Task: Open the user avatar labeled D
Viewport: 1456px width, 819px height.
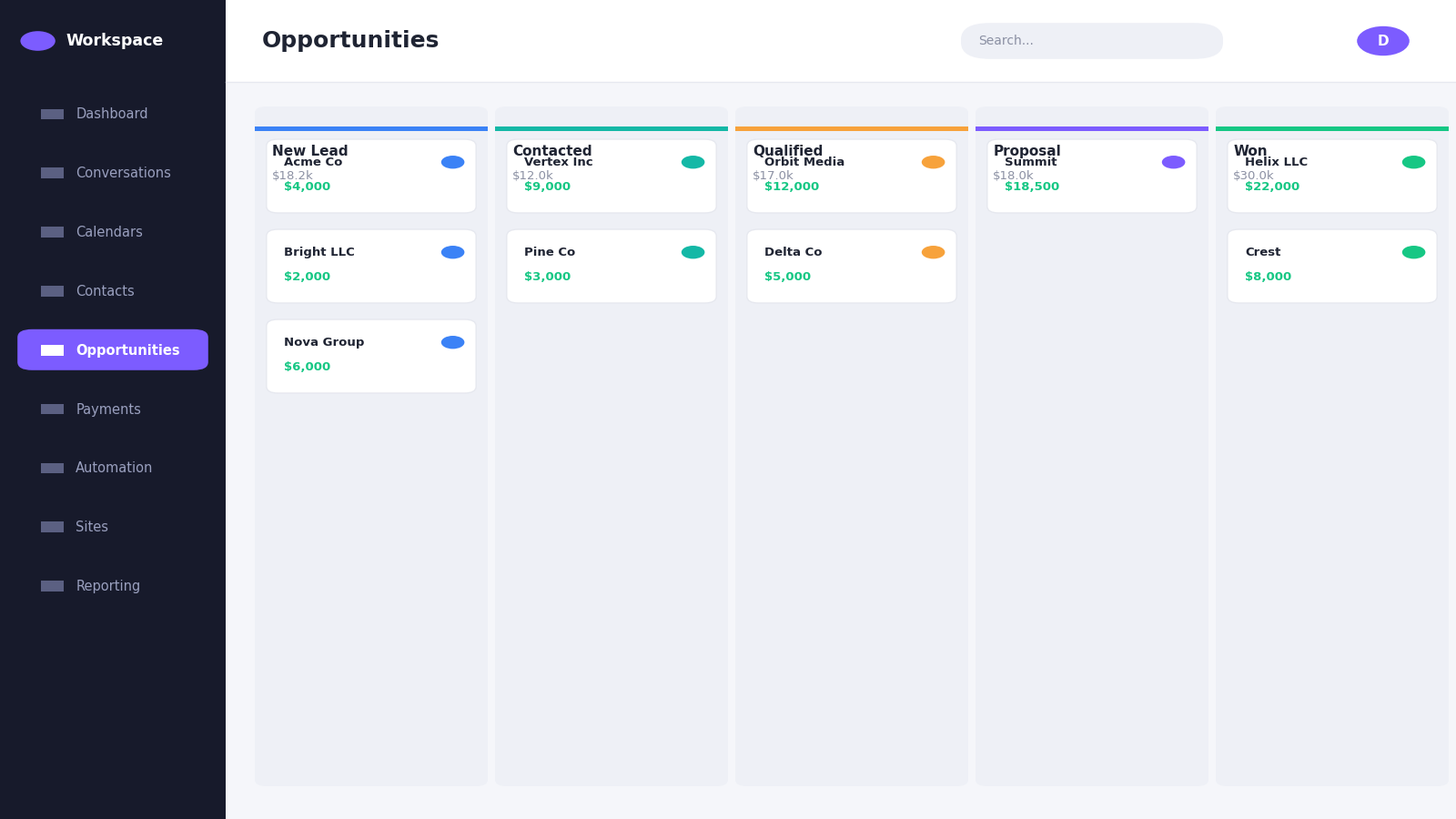Action: coord(1383,41)
